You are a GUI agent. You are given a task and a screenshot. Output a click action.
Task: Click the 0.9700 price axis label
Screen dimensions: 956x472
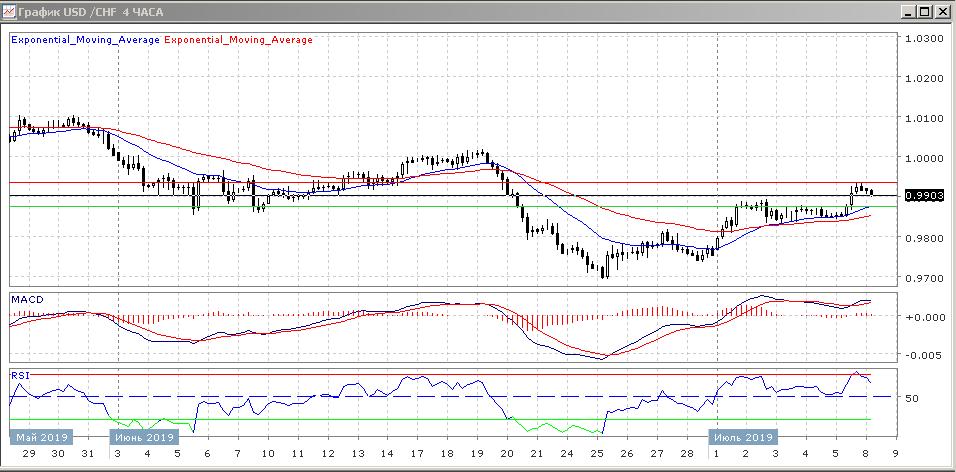pos(923,278)
